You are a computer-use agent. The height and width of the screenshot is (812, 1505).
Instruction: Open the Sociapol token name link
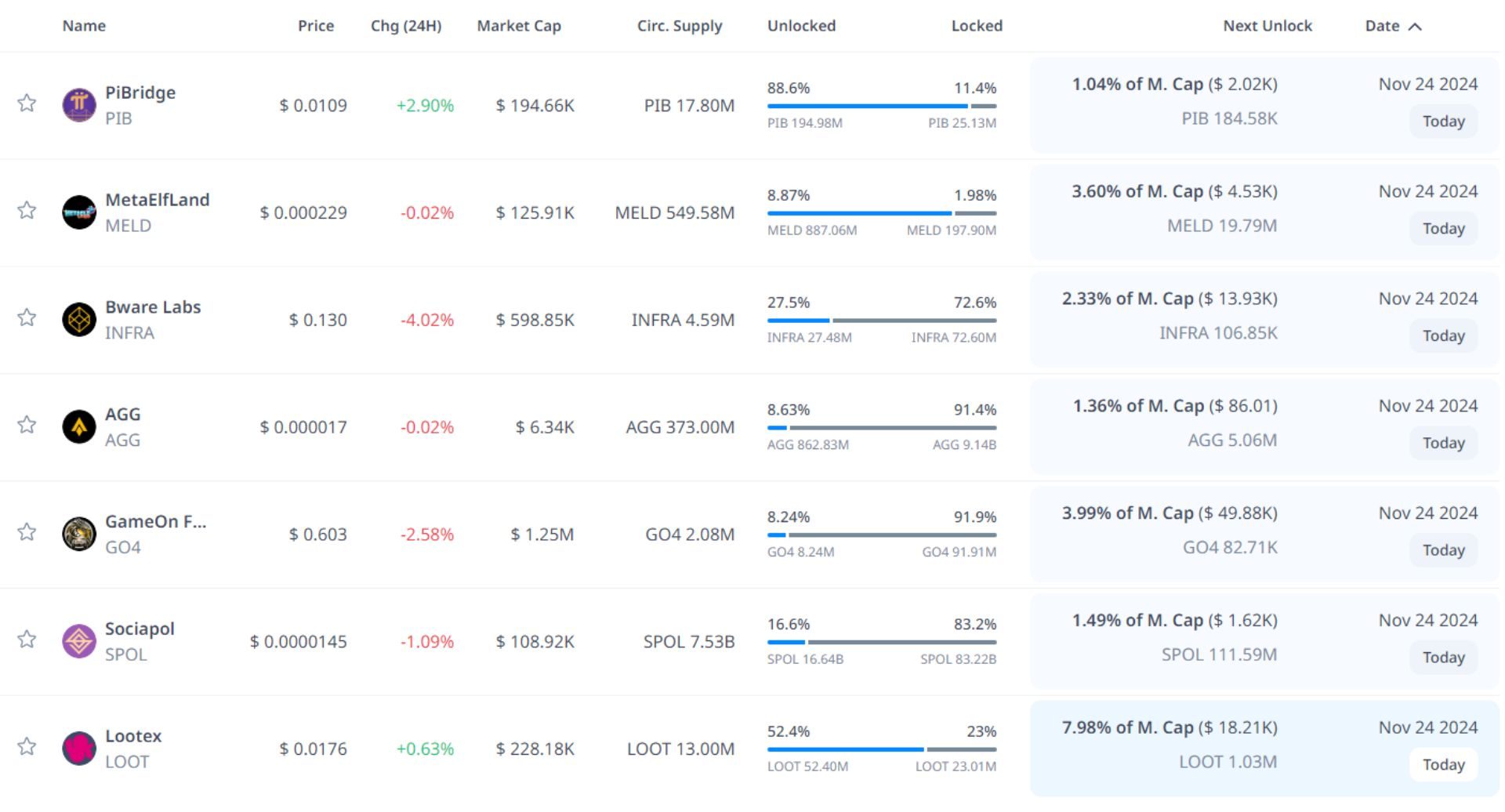(x=140, y=629)
